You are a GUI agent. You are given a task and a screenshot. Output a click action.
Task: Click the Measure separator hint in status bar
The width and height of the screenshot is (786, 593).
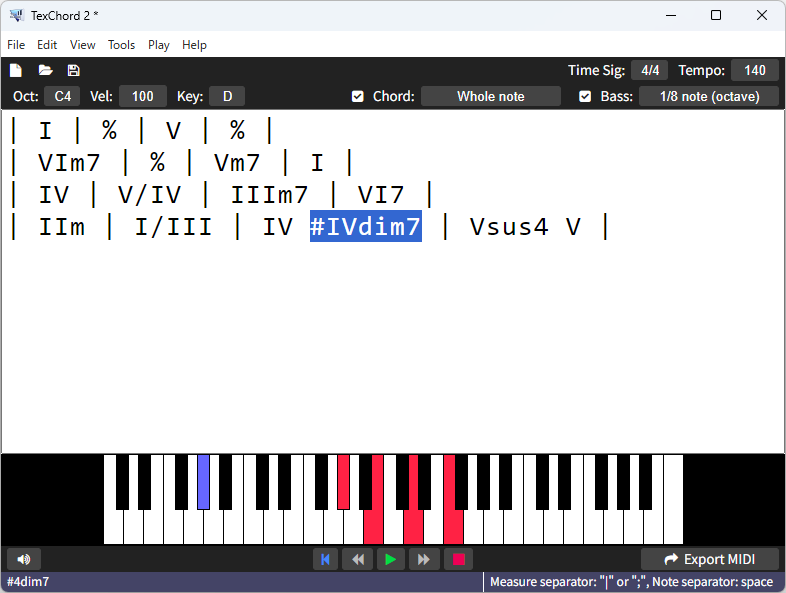click(x=632, y=582)
